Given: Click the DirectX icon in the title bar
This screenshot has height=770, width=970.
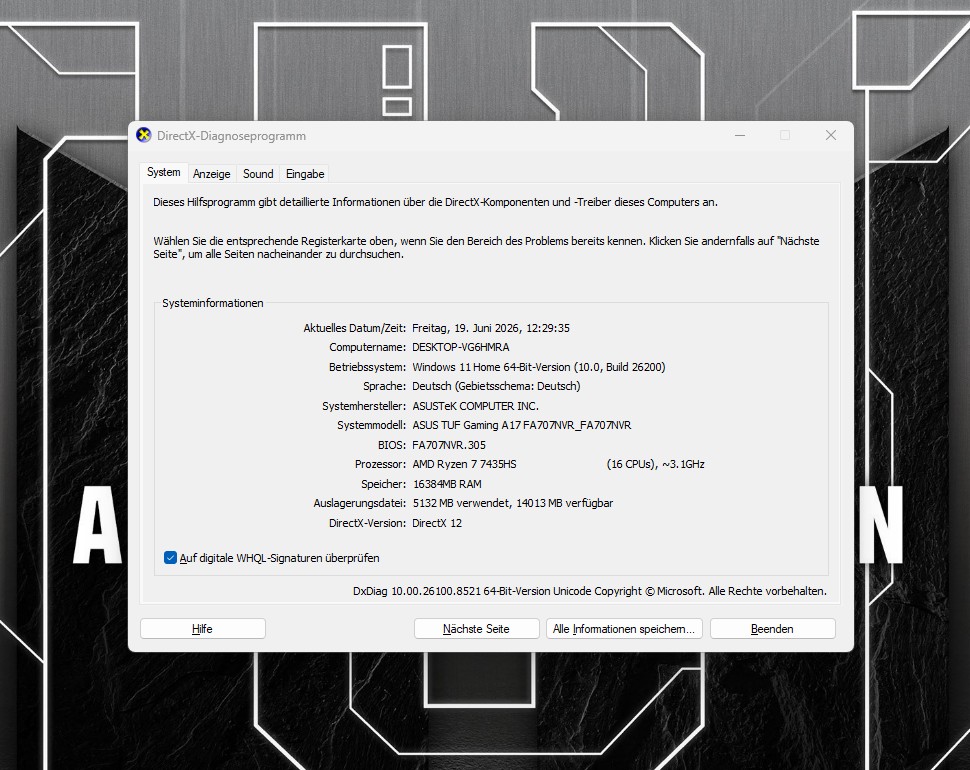Looking at the screenshot, I should (144, 135).
